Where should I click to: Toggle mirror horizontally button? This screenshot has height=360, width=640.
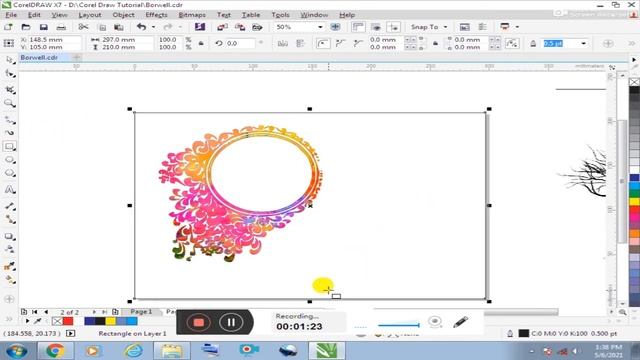pos(282,43)
